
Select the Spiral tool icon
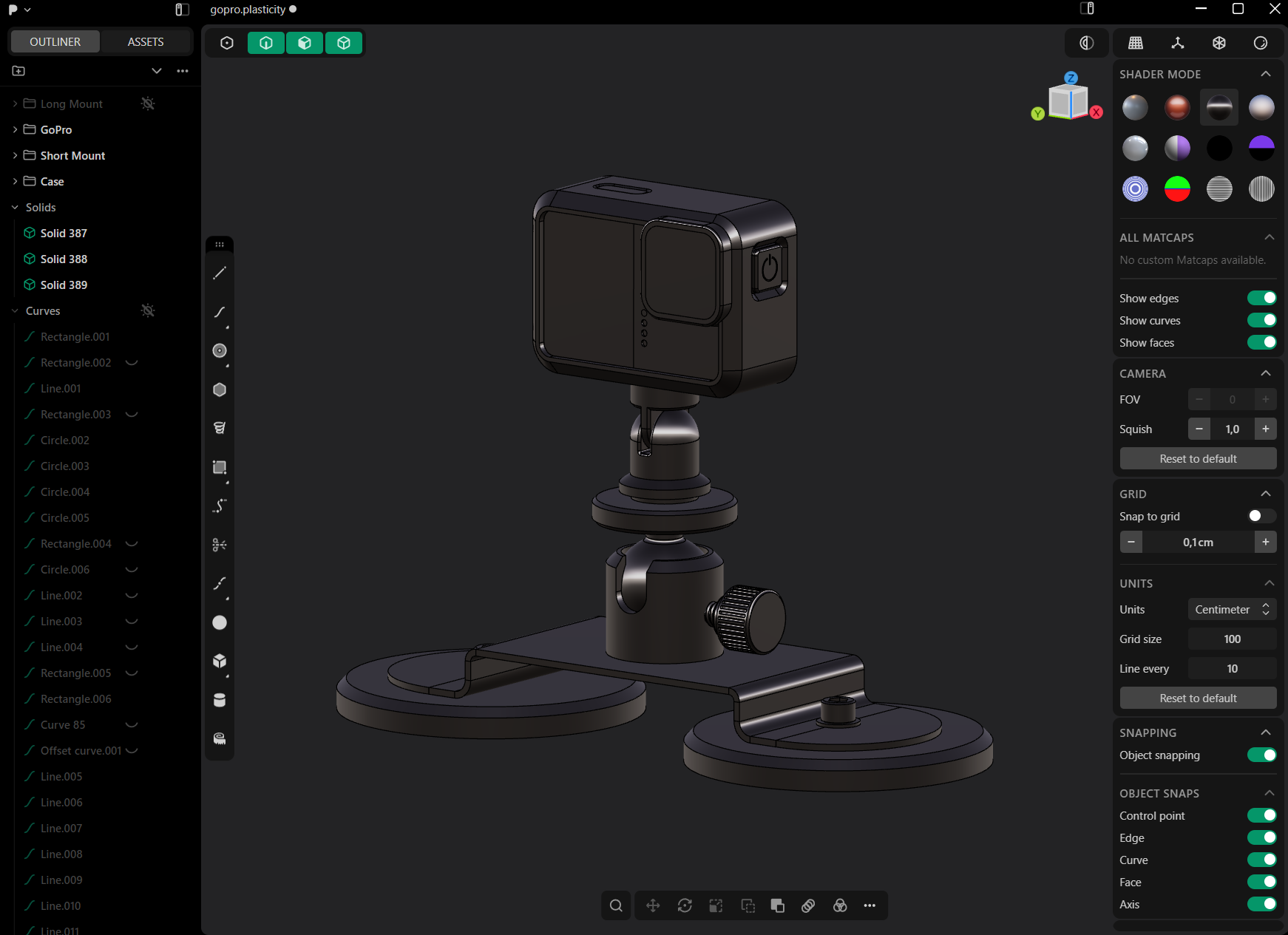point(220,428)
